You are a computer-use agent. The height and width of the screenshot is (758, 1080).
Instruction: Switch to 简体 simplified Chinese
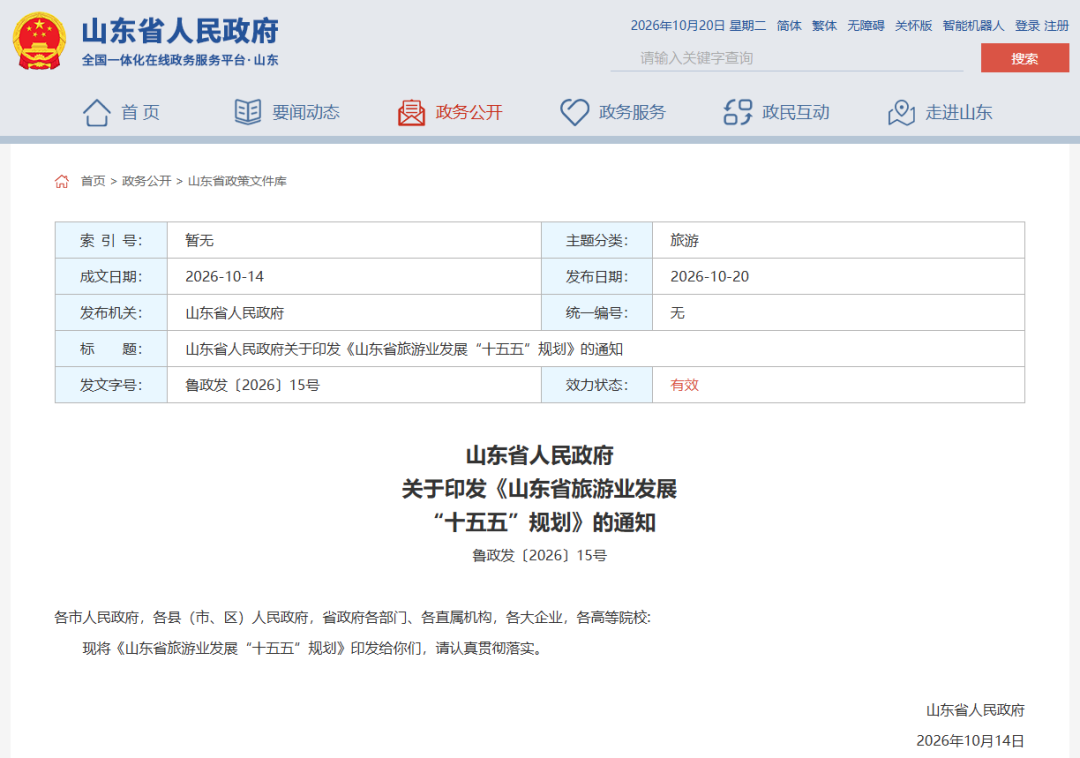coord(789,25)
